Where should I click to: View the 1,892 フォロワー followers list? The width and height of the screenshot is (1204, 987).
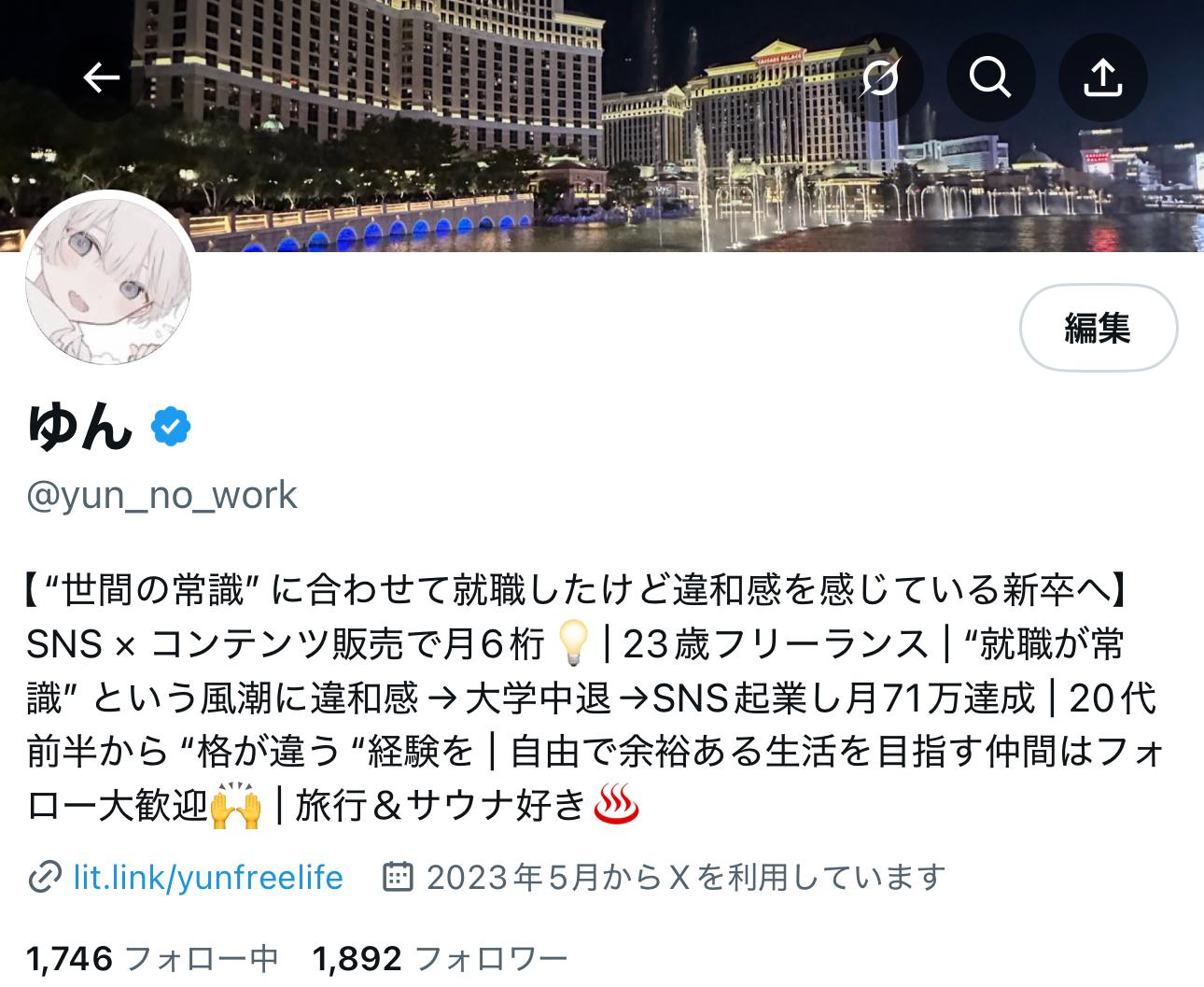440,959
